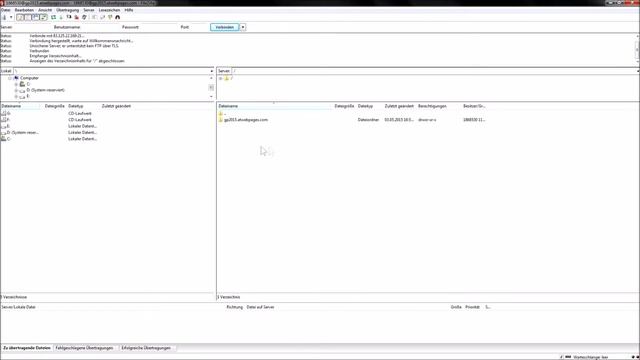
Task: Sort local list by Zuletzt geändert column
Action: 116,106
